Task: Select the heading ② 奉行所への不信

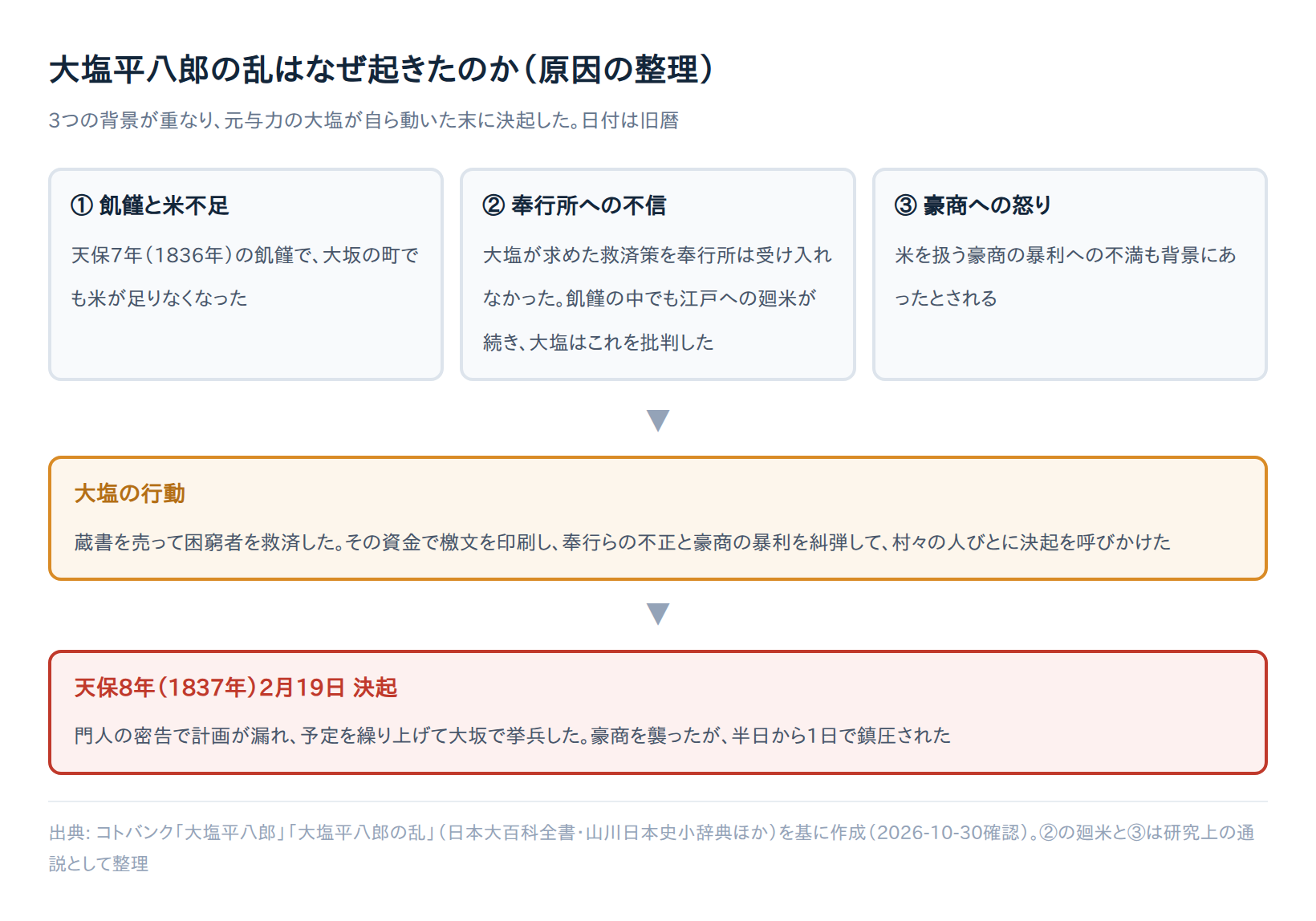Action: point(575,205)
